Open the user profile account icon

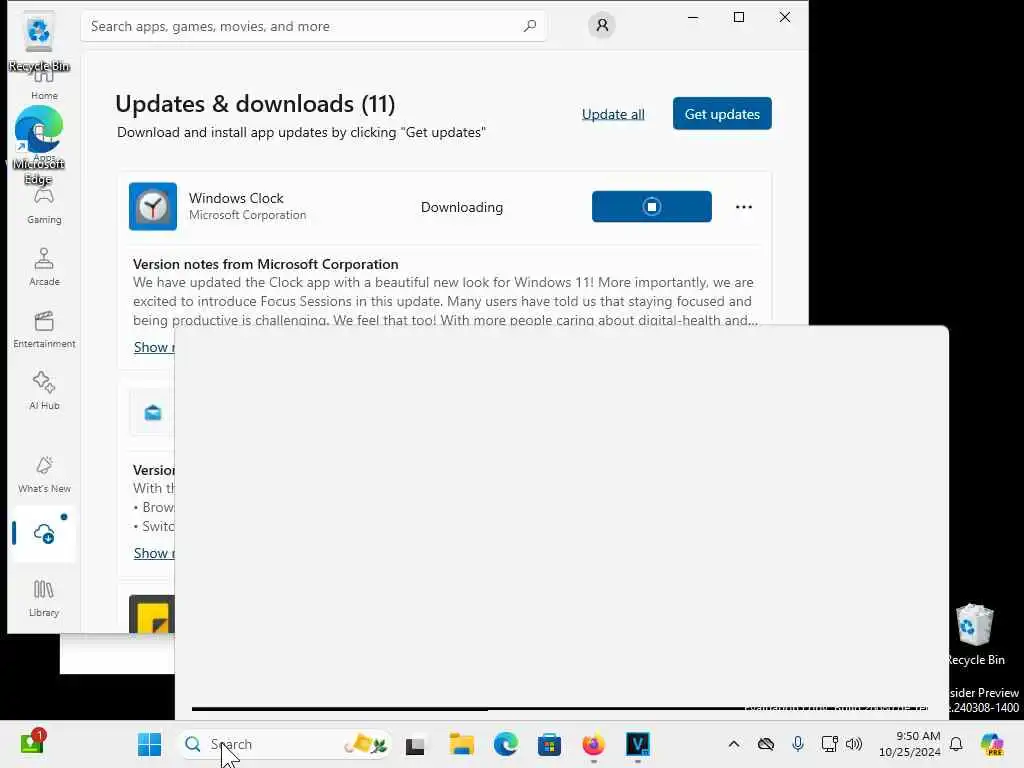(602, 25)
